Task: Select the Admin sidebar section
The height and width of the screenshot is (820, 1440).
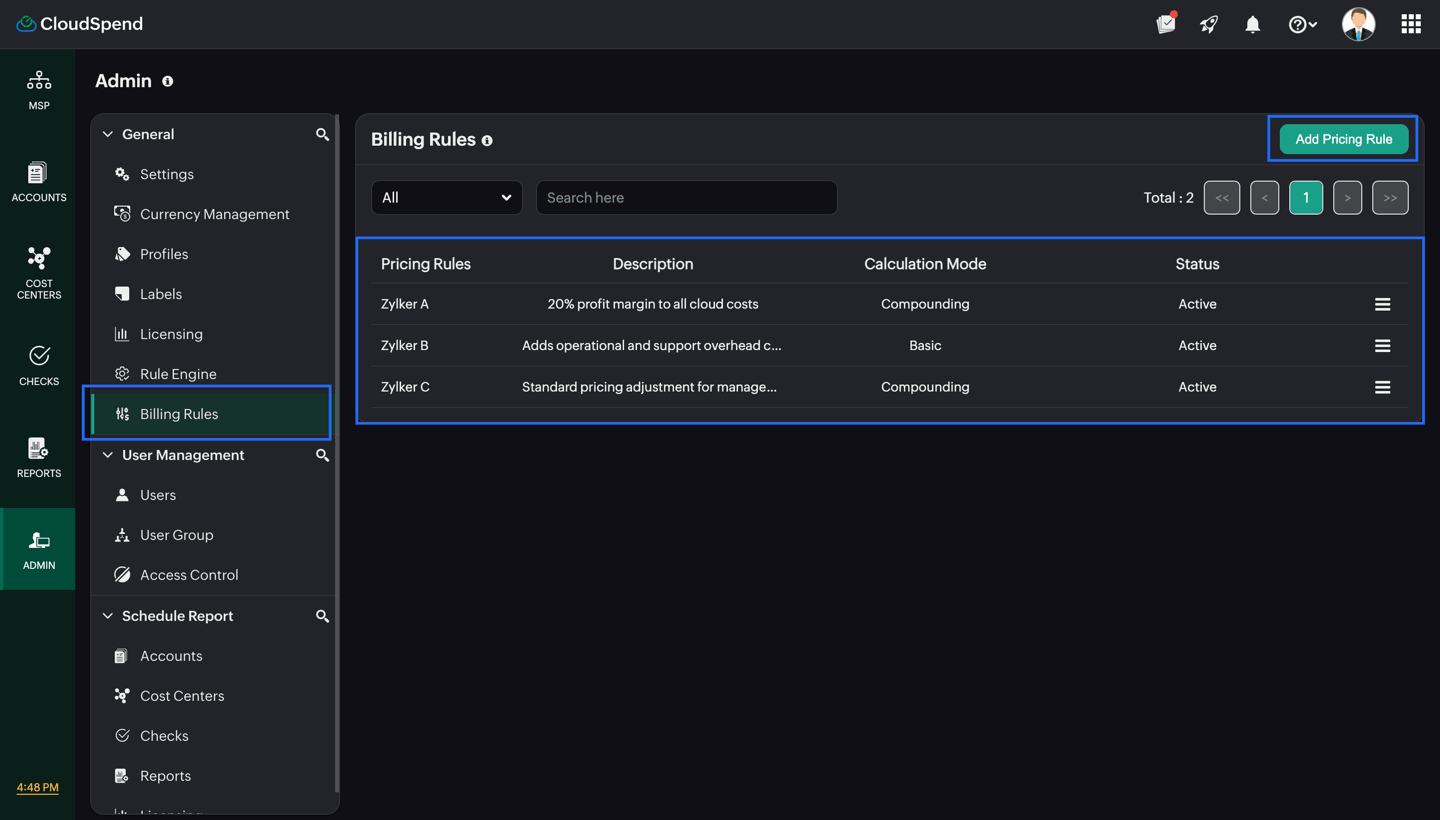Action: point(38,549)
